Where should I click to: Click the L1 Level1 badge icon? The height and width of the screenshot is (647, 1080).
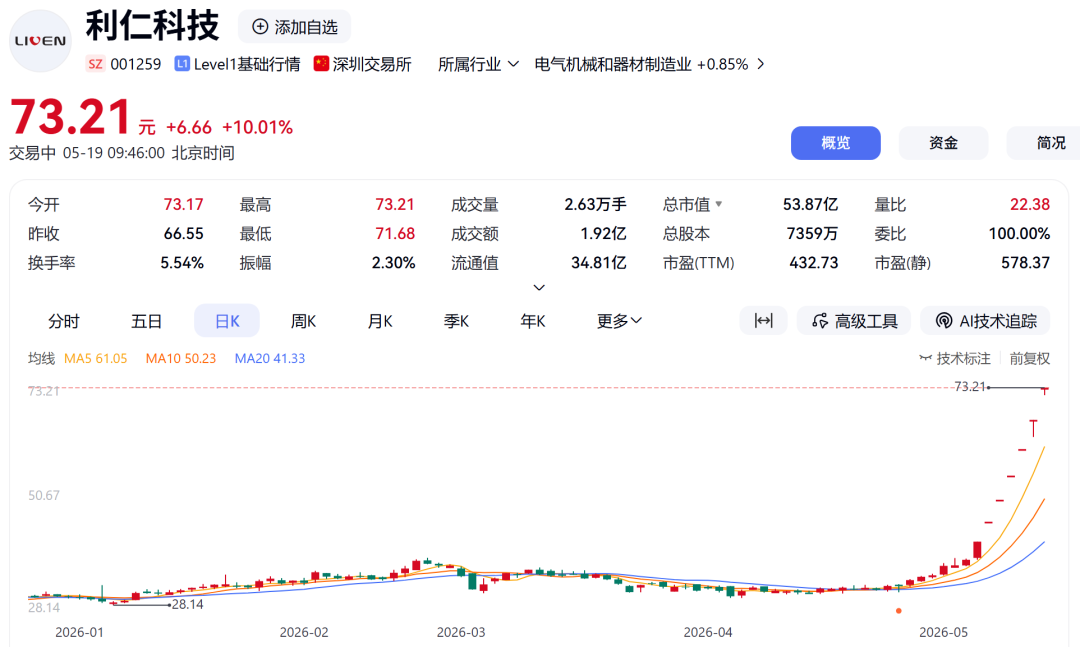tap(182, 64)
